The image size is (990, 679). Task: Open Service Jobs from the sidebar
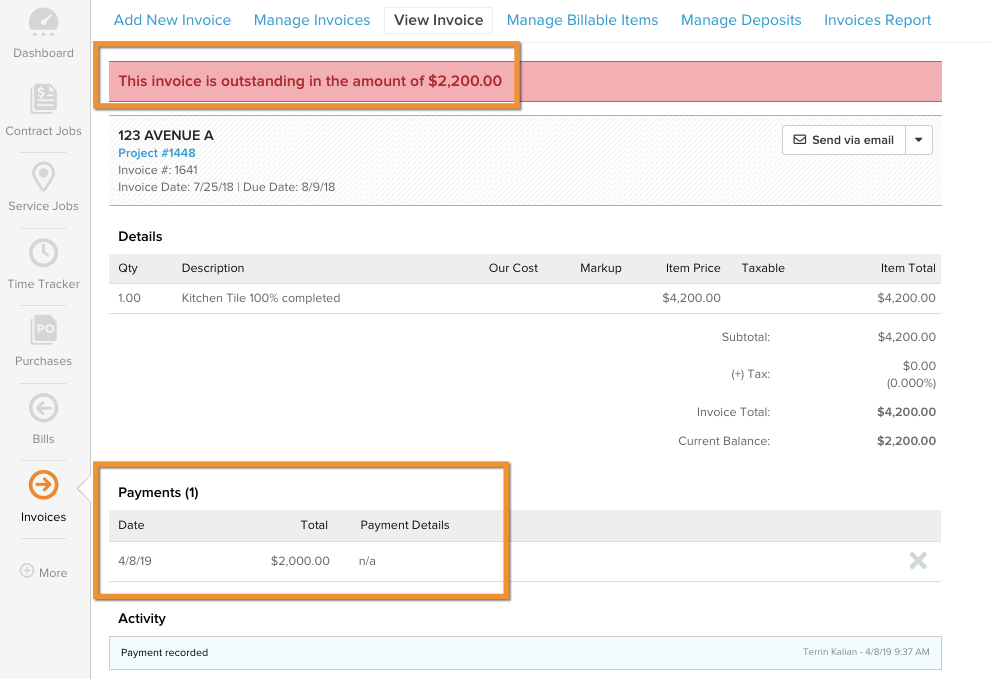click(x=43, y=176)
